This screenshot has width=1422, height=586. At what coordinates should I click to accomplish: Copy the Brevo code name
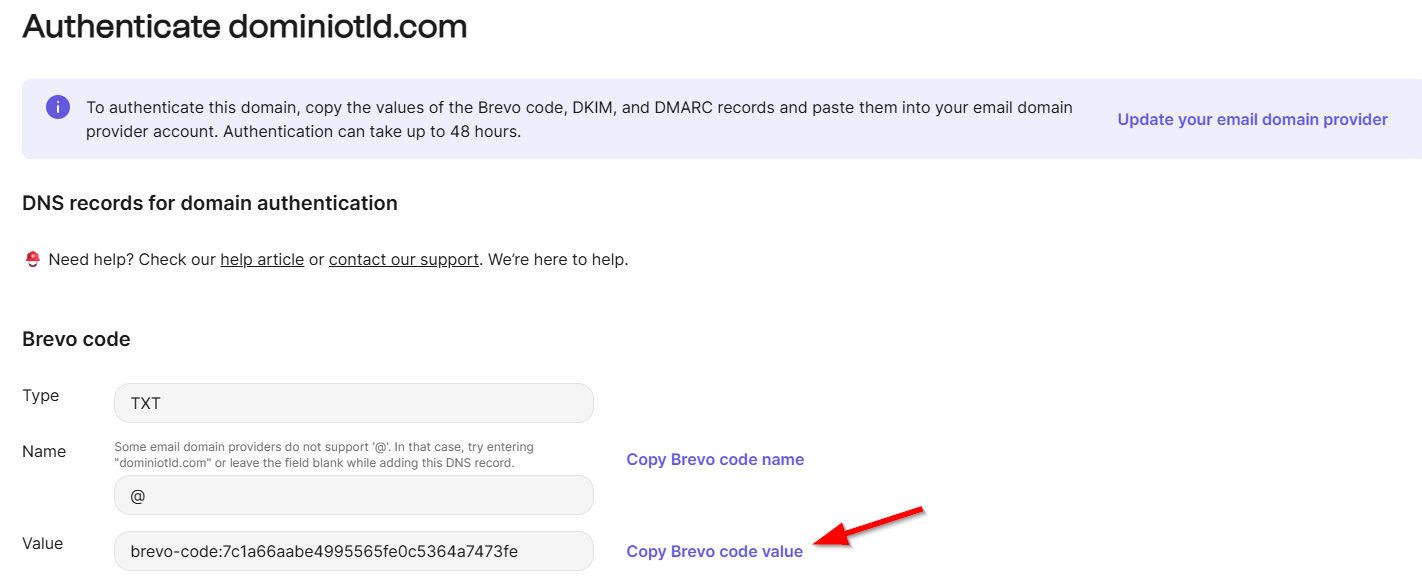tap(715, 459)
